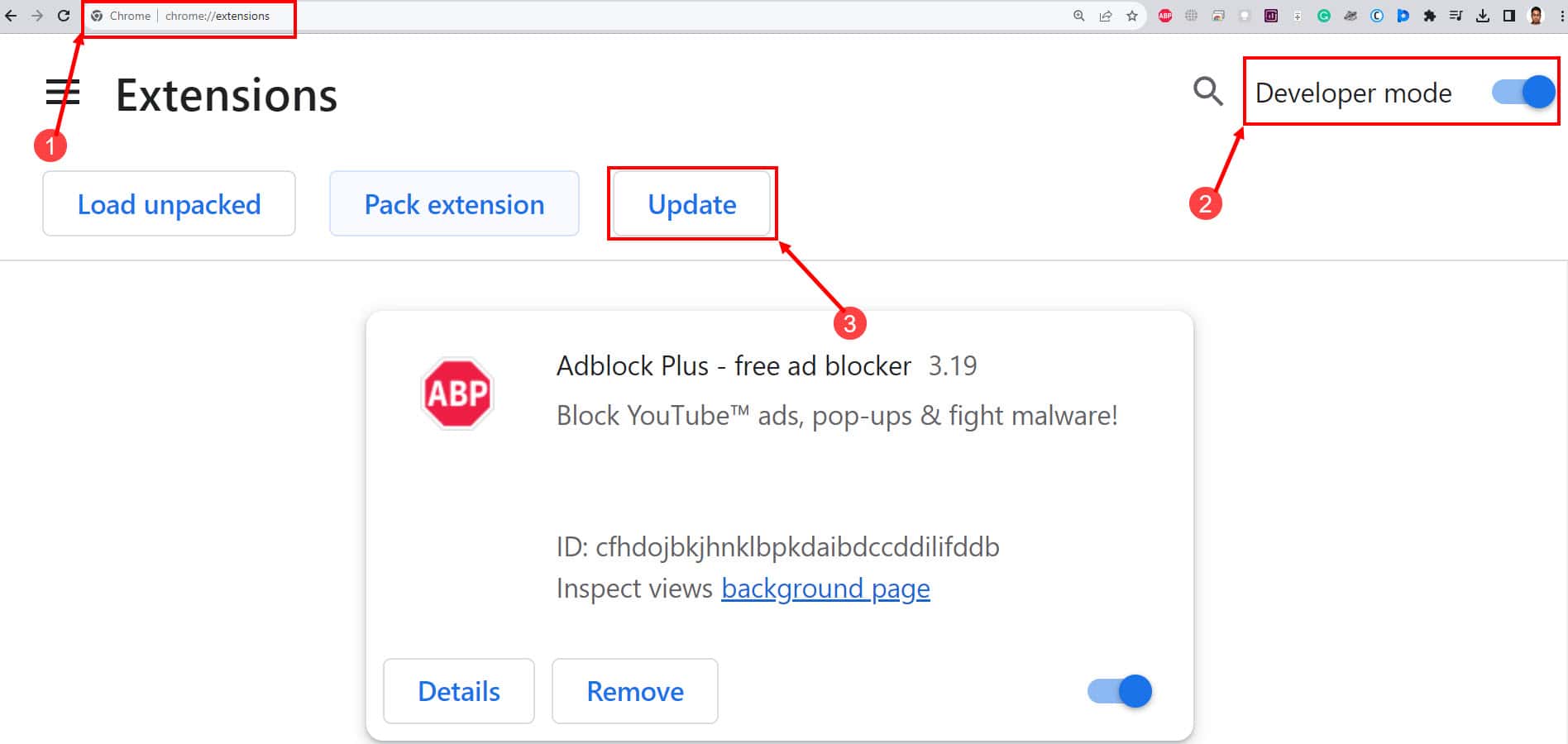1568x744 pixels.
Task: Toggle the side panel icon
Action: pos(1509,16)
